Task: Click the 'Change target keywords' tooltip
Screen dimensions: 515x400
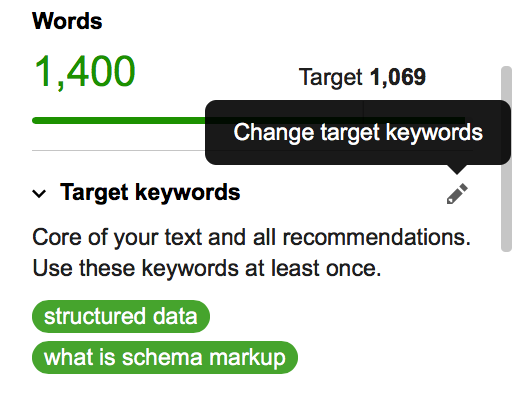Action: click(x=358, y=132)
